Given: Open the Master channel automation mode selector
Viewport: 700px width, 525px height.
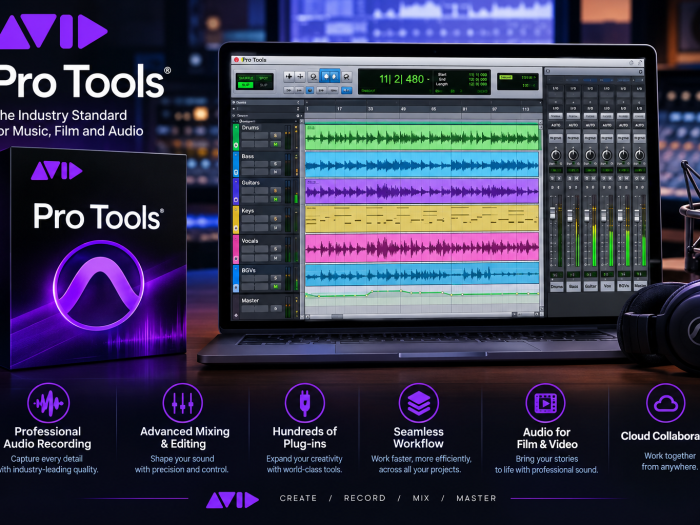Looking at the screenshot, I should (x=639, y=125).
